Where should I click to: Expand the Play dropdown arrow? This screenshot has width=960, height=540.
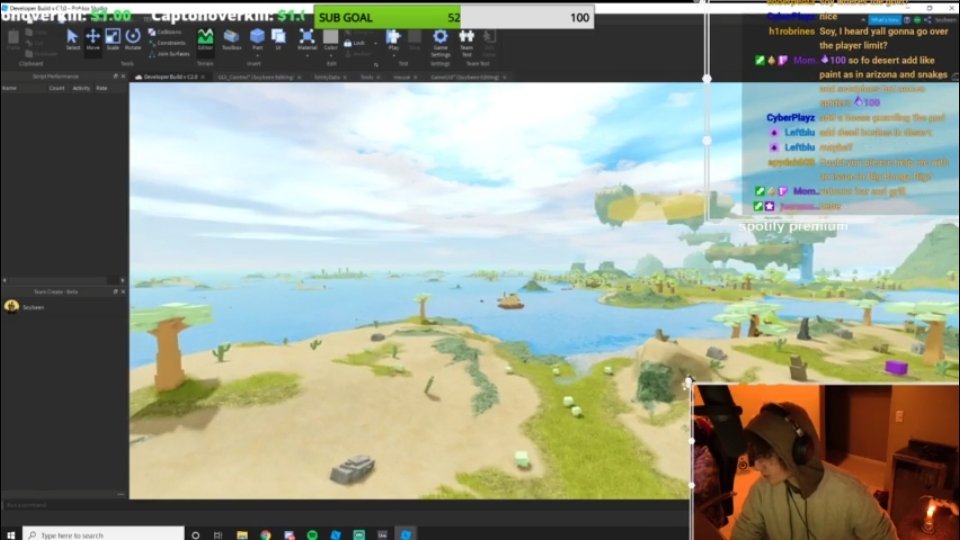(x=393, y=55)
